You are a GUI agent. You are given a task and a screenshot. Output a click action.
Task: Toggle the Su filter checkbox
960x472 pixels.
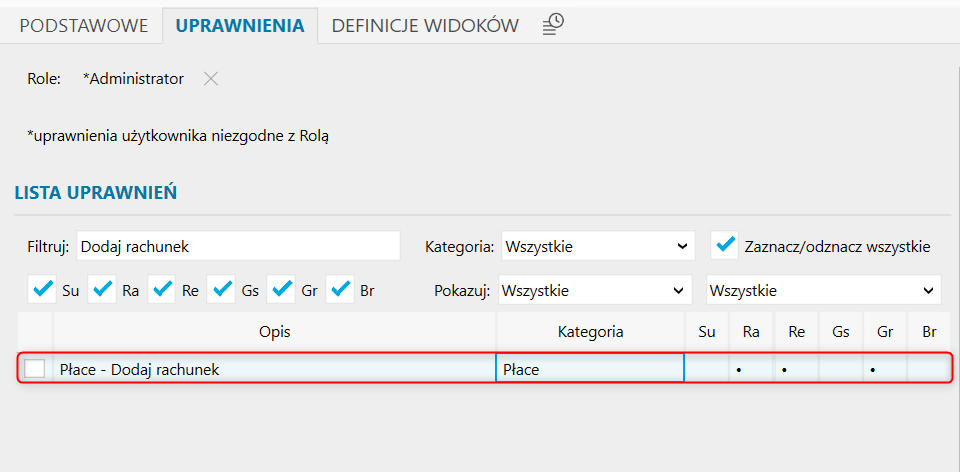[x=44, y=290]
